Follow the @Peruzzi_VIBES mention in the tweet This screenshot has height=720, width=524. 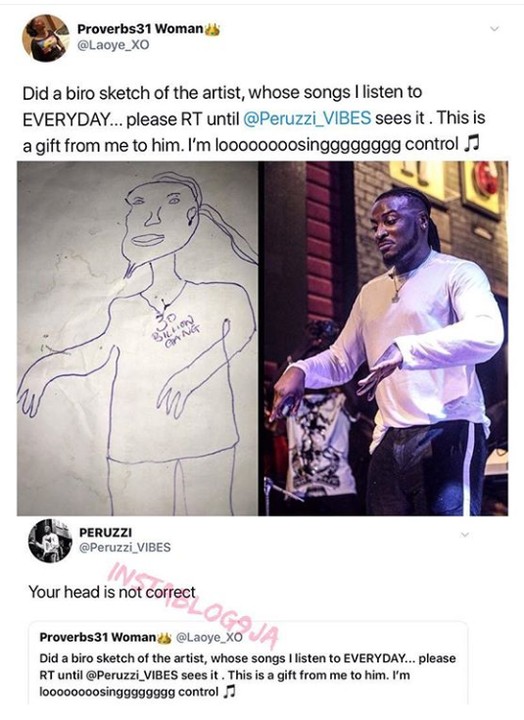[x=306, y=118]
